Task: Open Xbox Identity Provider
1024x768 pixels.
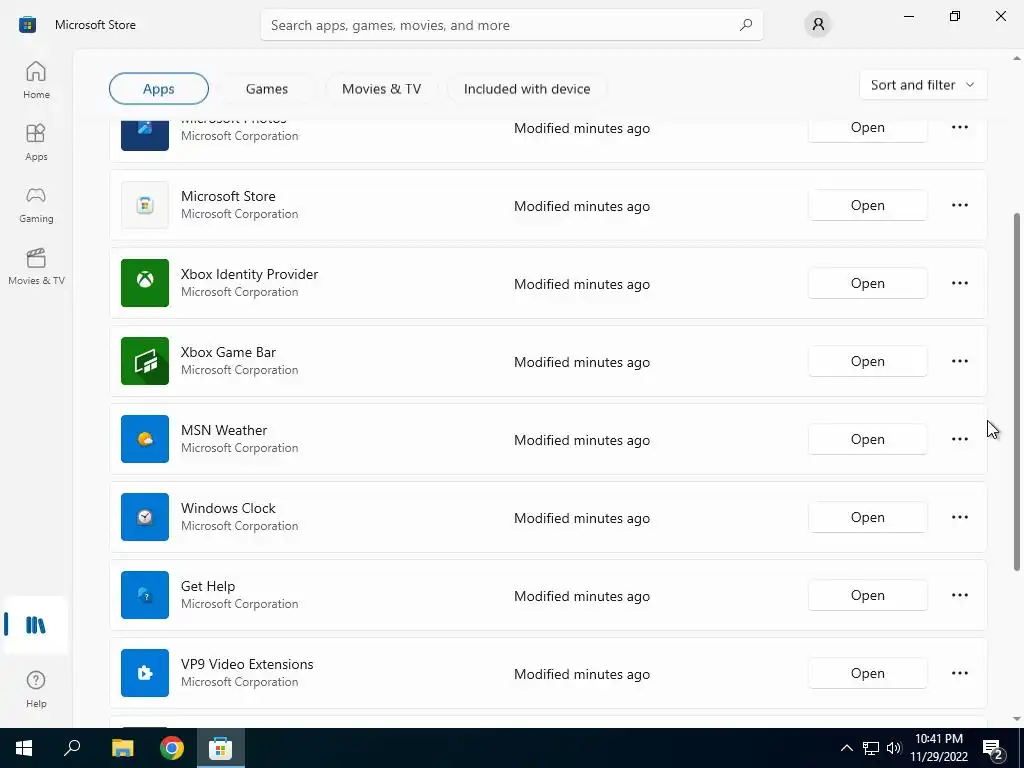Action: coord(867,283)
